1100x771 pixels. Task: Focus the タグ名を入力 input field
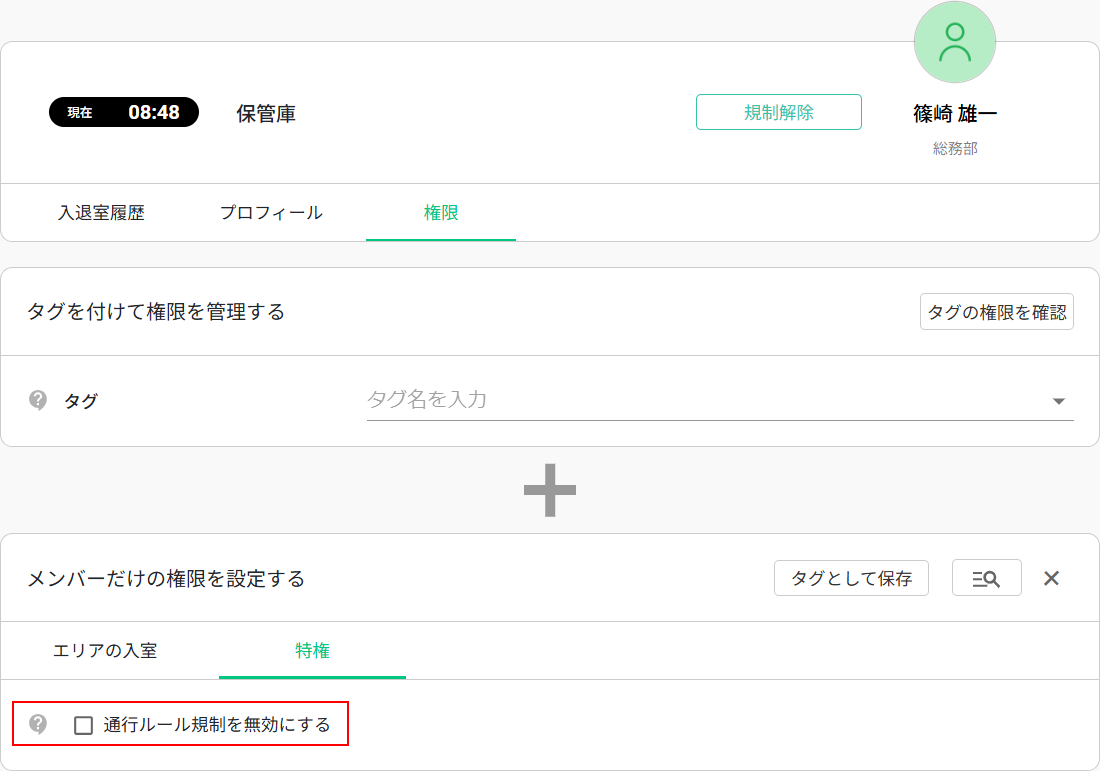tap(700, 400)
